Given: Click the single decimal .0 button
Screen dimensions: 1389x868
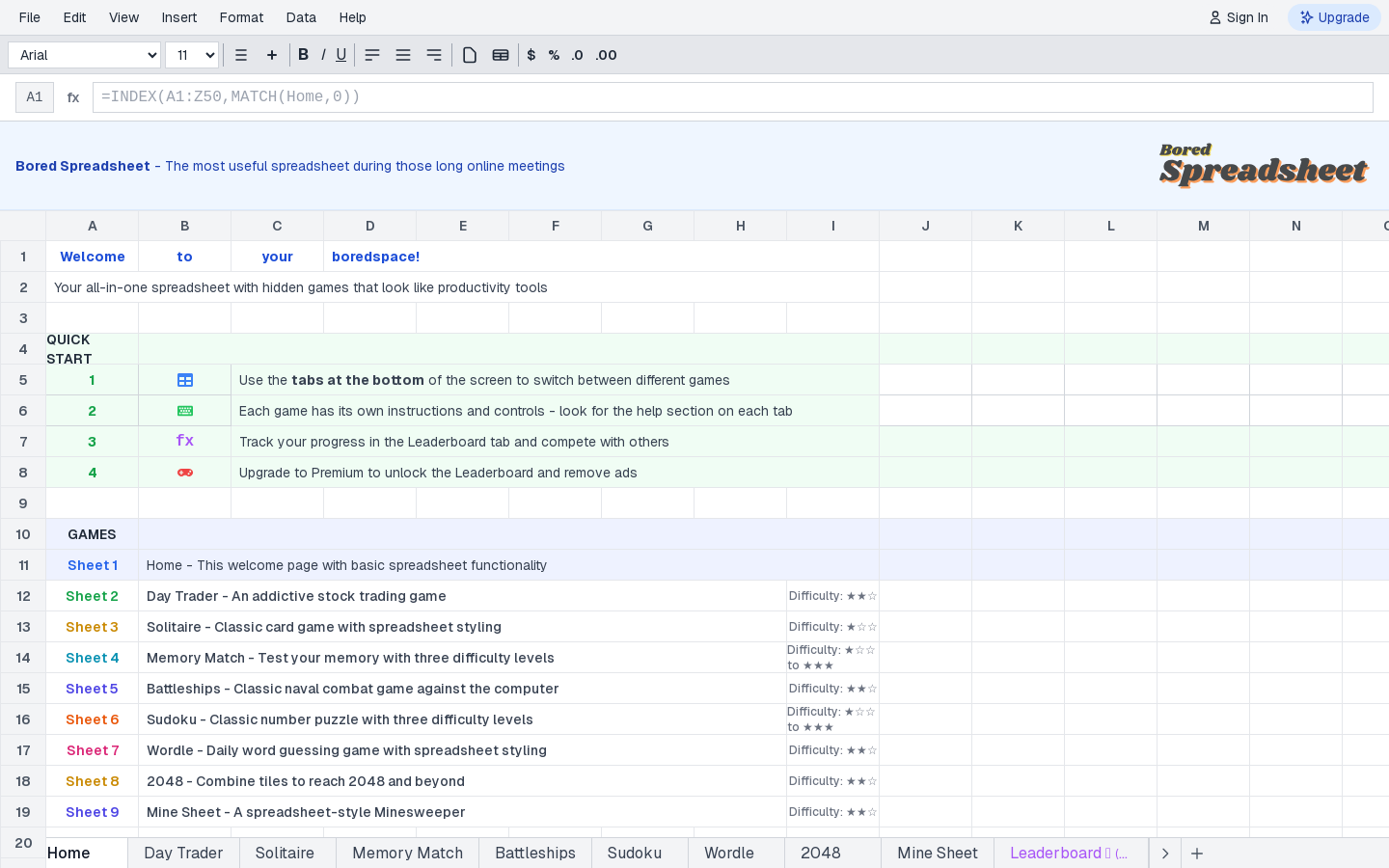Looking at the screenshot, I should [x=577, y=55].
